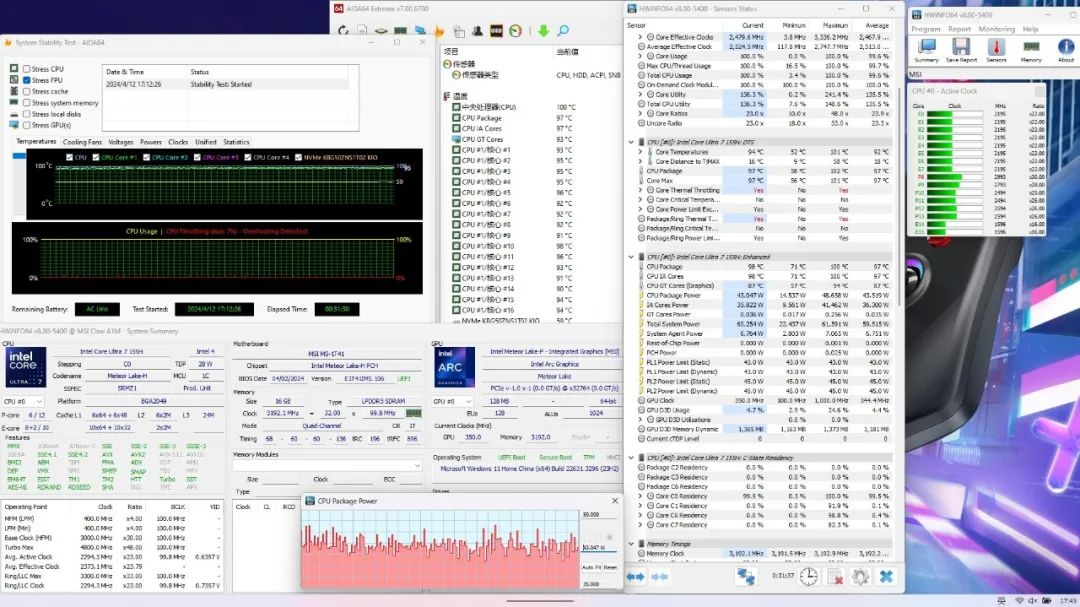Click the blue X close sensors icon
The image size is (1080, 607).
coord(885,577)
